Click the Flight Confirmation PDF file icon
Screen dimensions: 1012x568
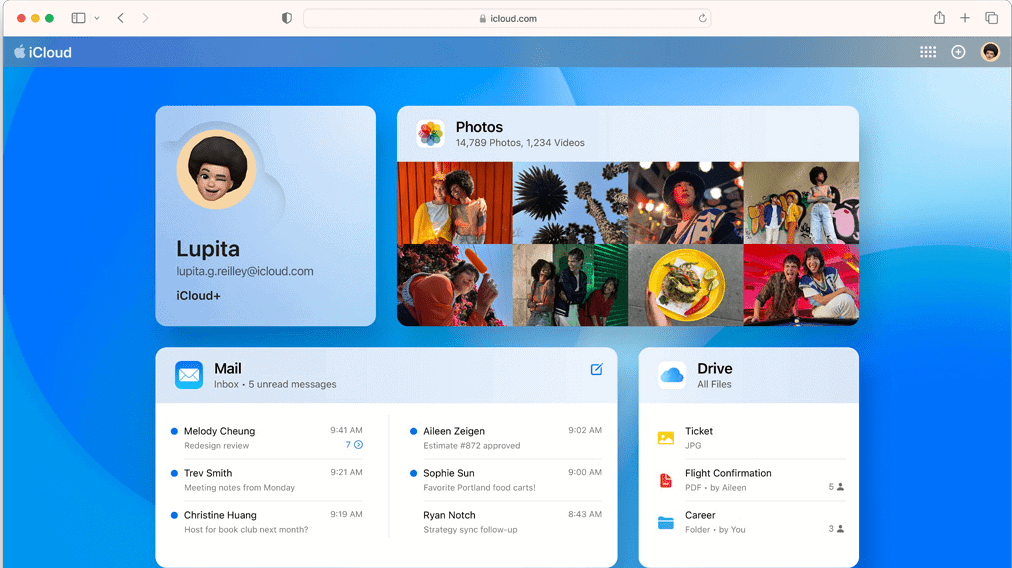tap(665, 480)
